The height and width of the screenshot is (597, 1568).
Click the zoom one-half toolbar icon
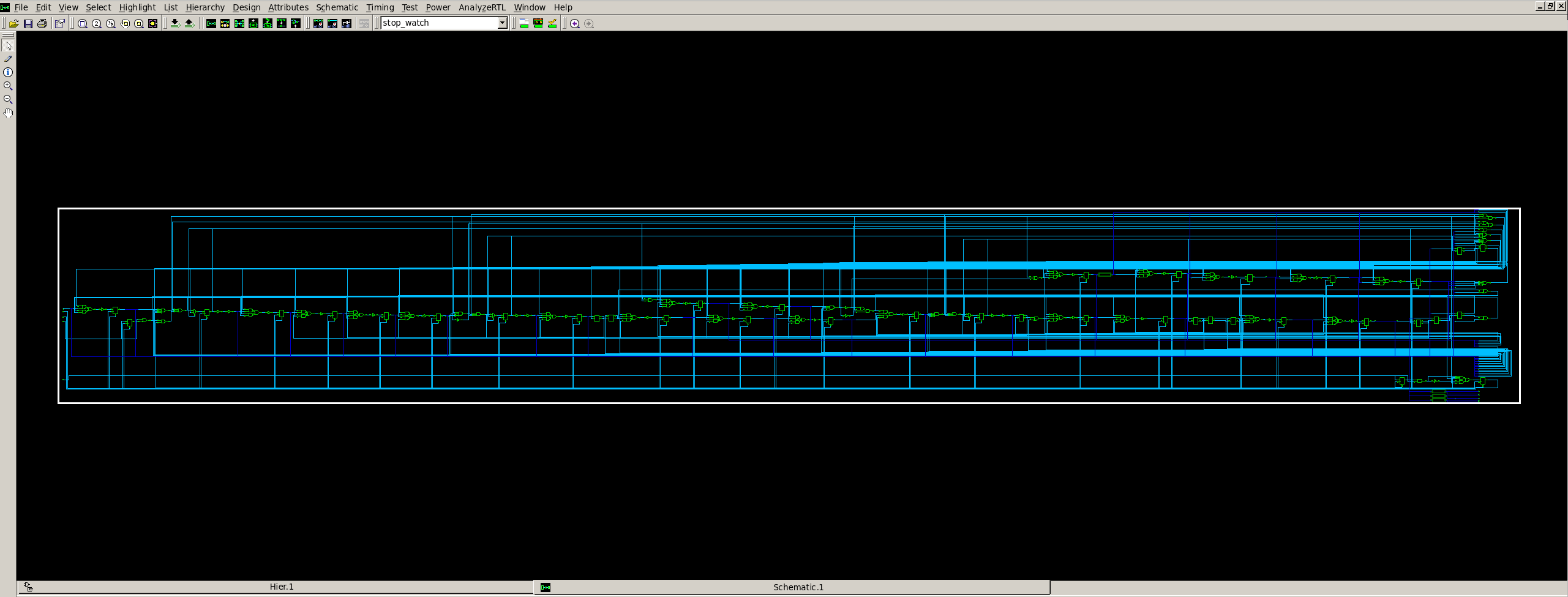pos(110,23)
